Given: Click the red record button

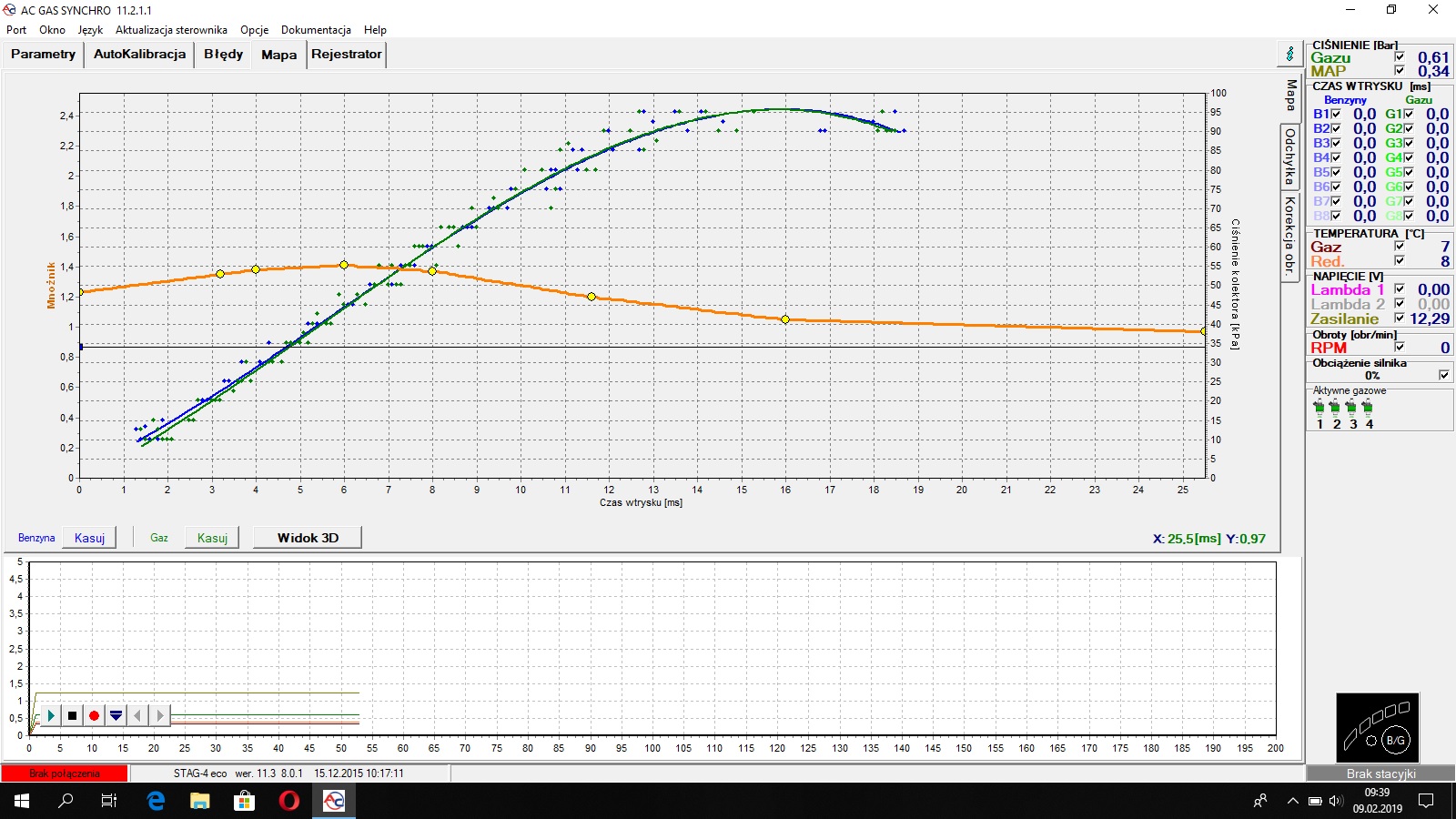Looking at the screenshot, I should (x=94, y=716).
